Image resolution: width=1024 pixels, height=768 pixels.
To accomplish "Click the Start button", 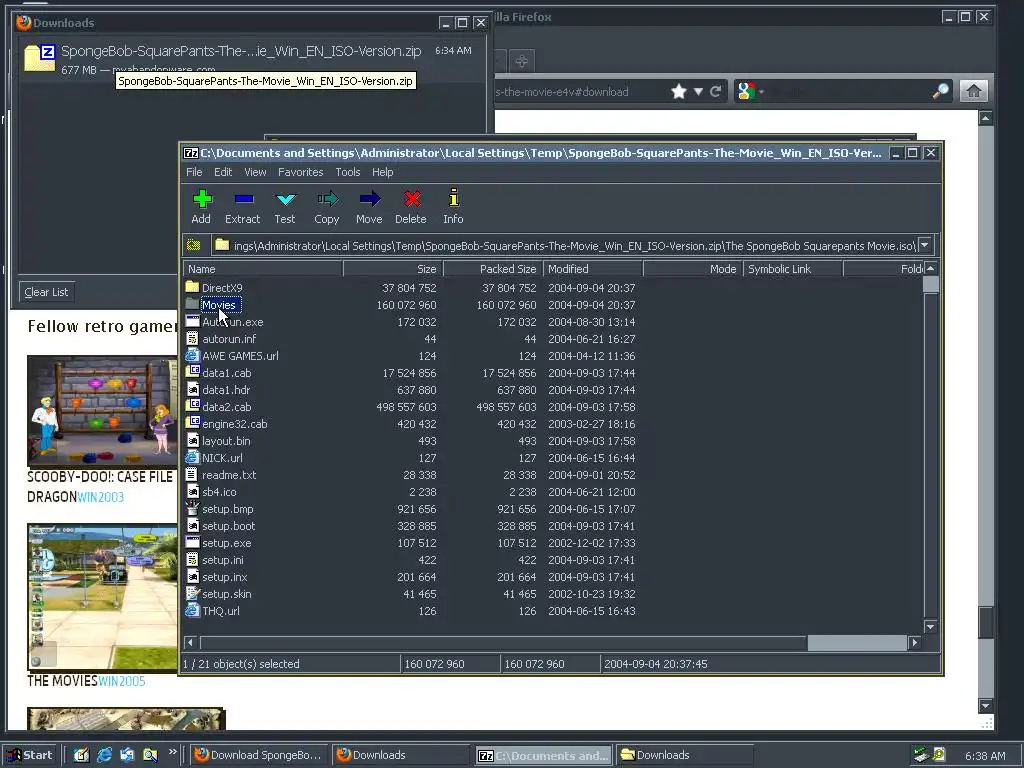I will coord(29,755).
